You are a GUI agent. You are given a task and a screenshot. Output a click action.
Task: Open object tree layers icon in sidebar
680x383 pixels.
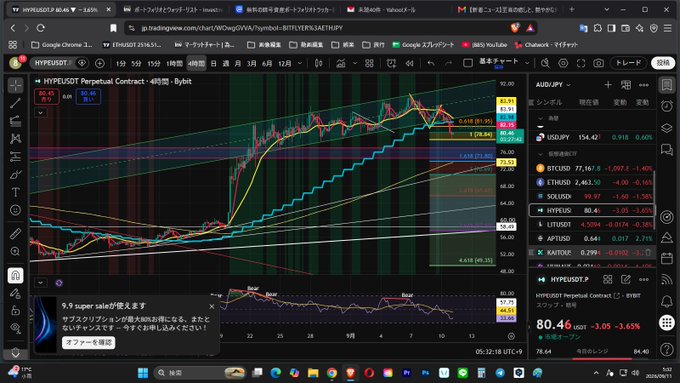tap(667, 128)
